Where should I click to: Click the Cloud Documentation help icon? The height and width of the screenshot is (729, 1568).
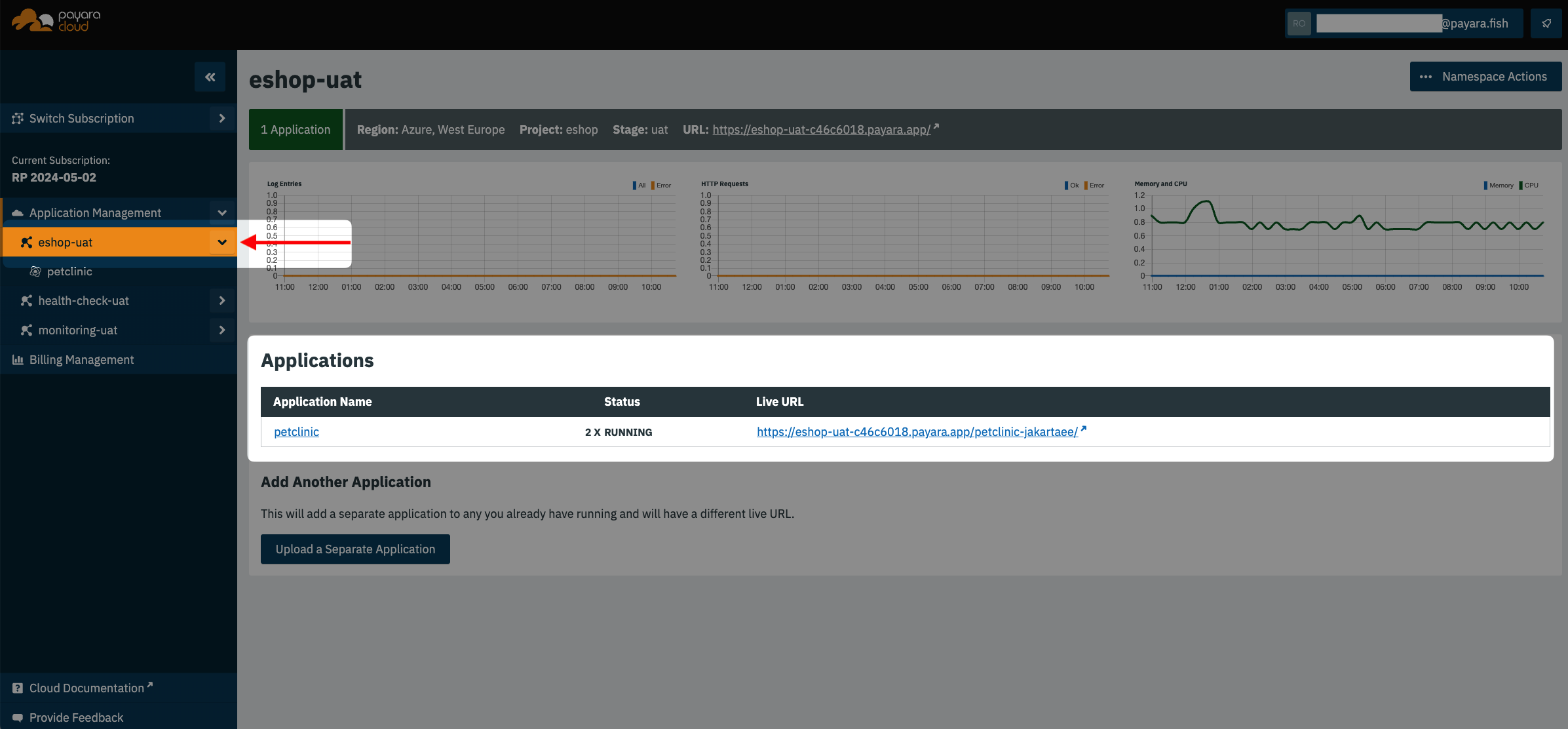click(18, 688)
